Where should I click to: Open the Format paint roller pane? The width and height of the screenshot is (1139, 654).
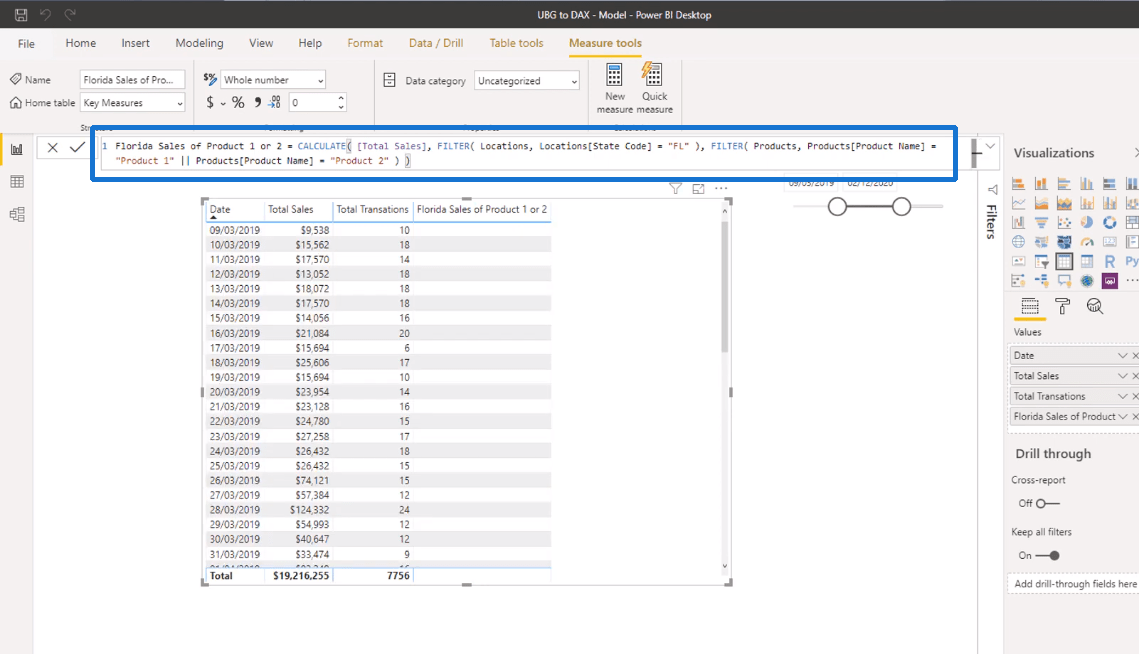click(1062, 307)
